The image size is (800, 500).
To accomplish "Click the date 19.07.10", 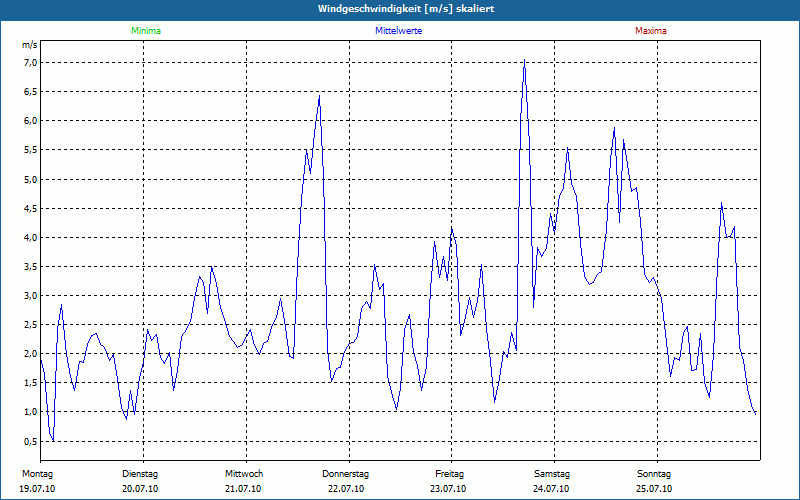I will tap(37, 489).
